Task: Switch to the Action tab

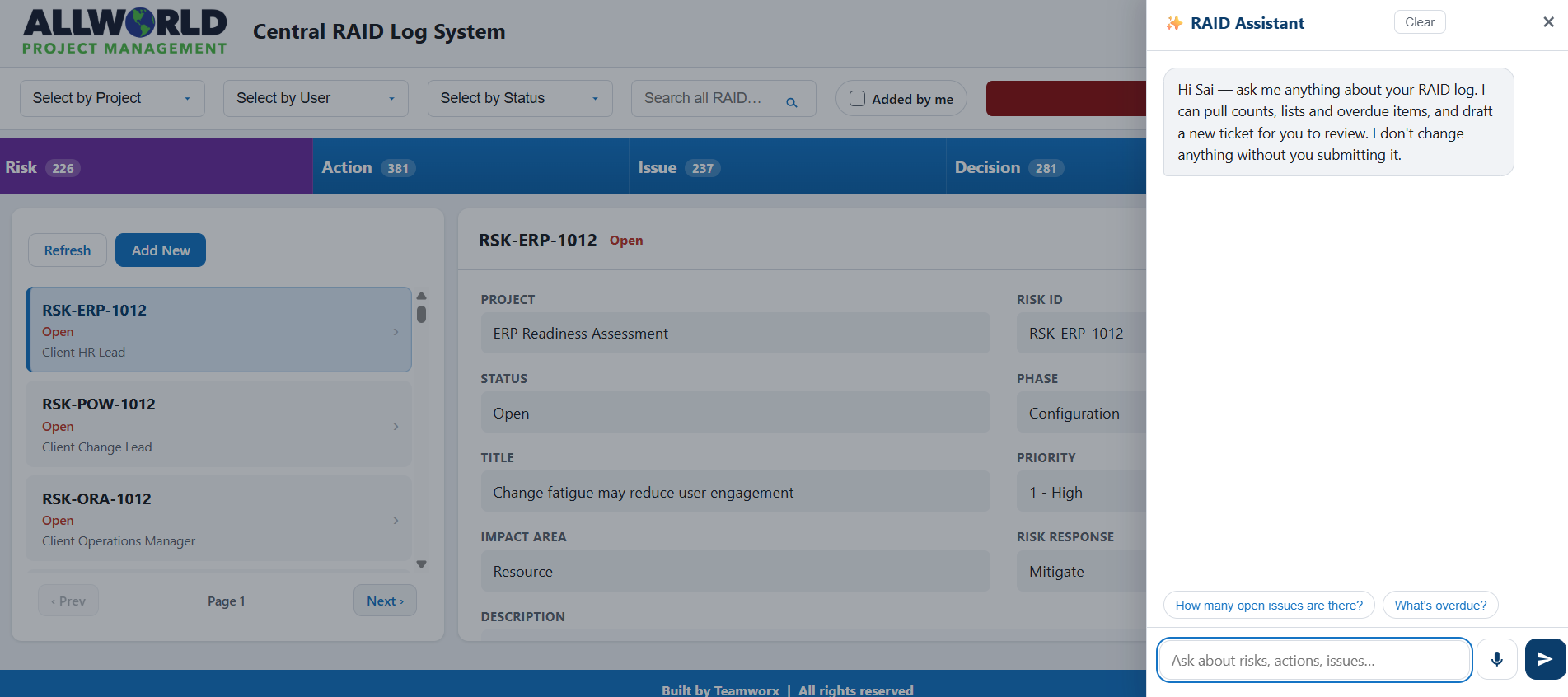Action: point(470,166)
